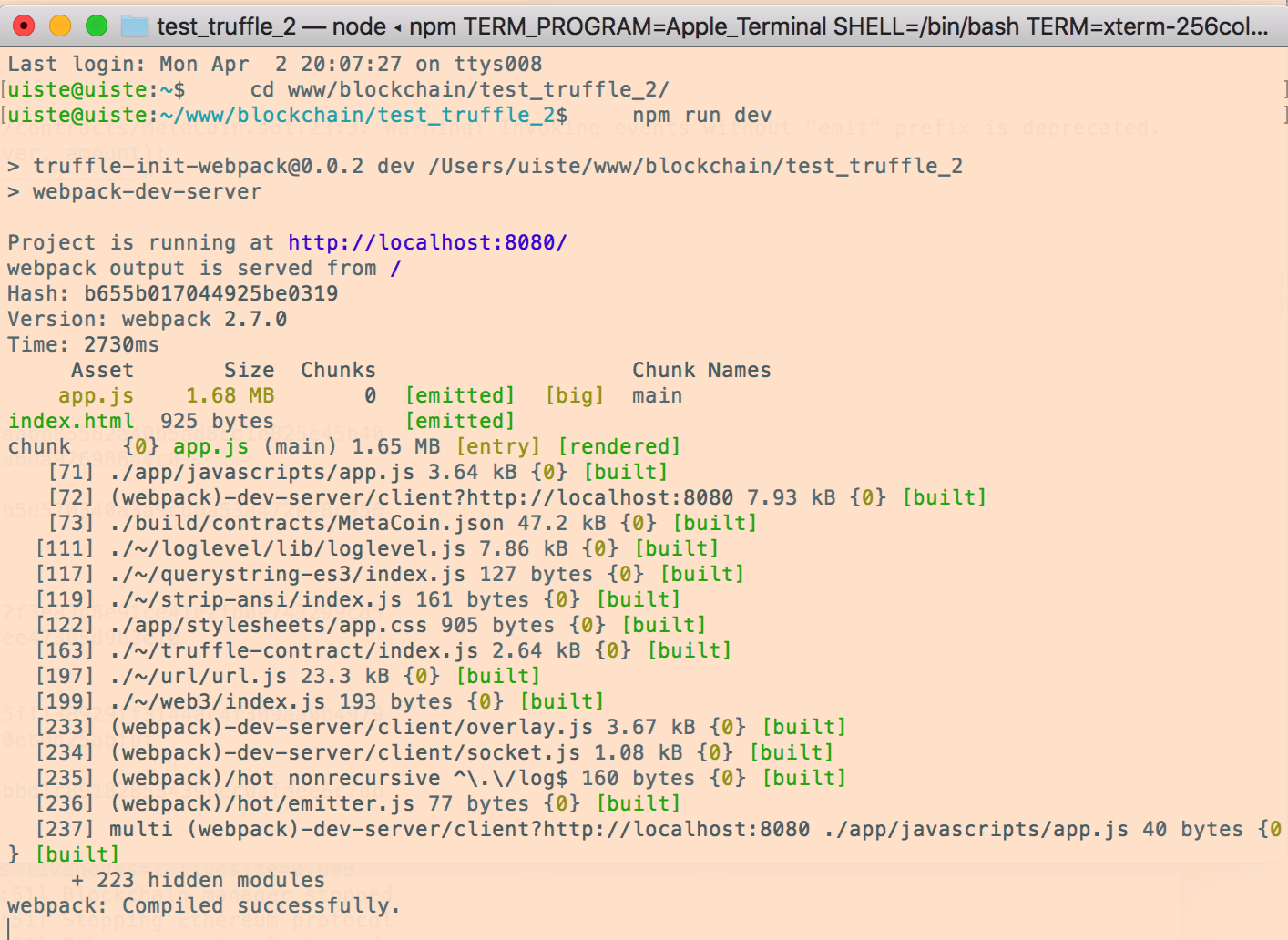Close the terminal window with the red button
Viewport: 1288px width, 940px height.
25,26
